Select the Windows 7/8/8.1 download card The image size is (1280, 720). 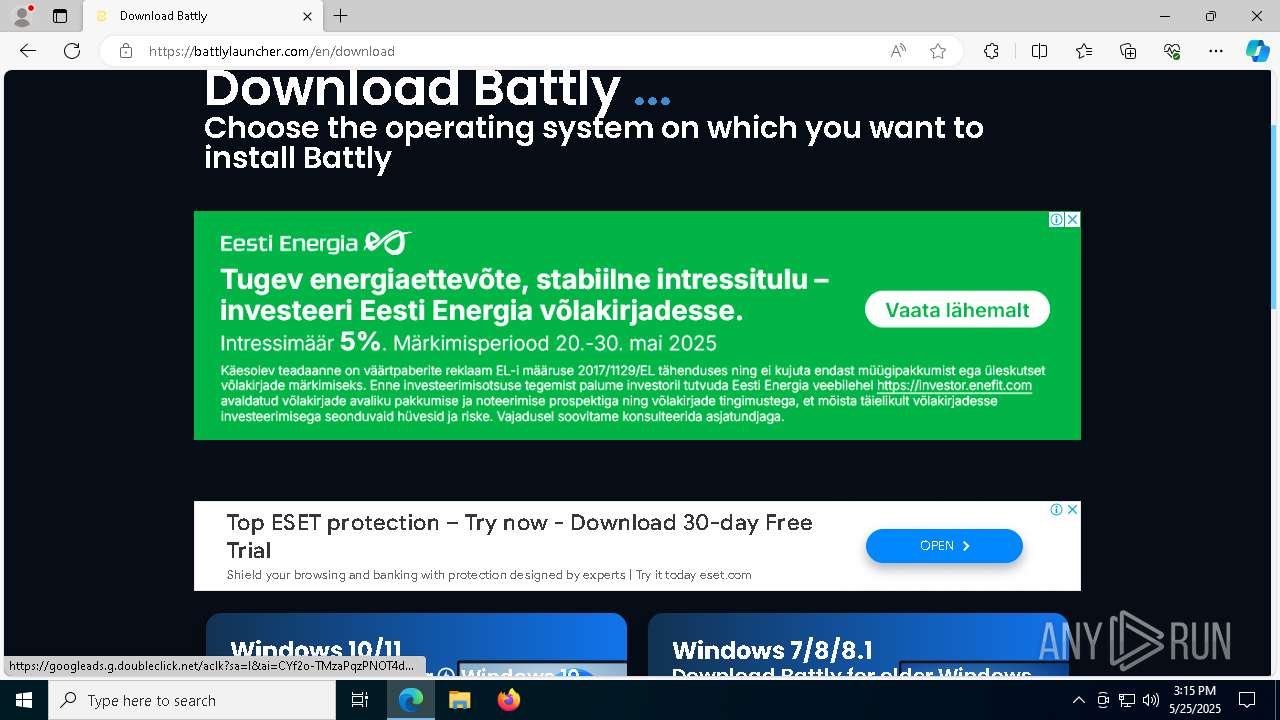point(858,645)
